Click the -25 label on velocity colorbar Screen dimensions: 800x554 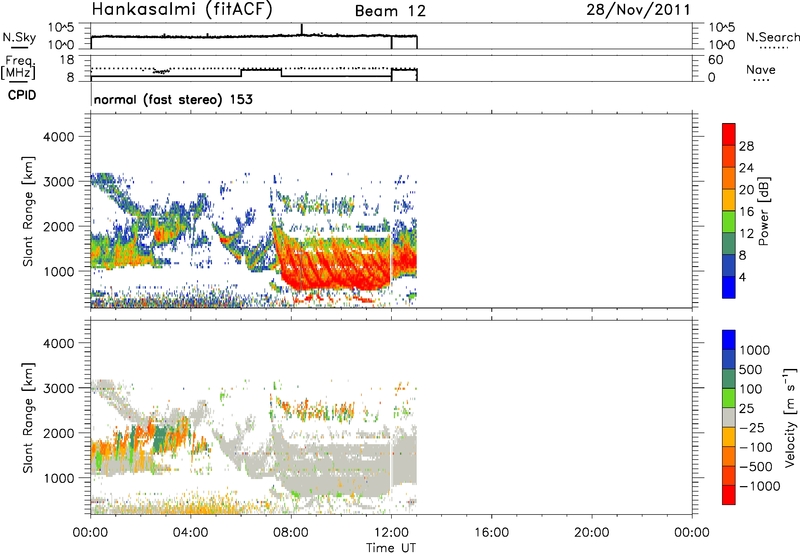coord(751,428)
